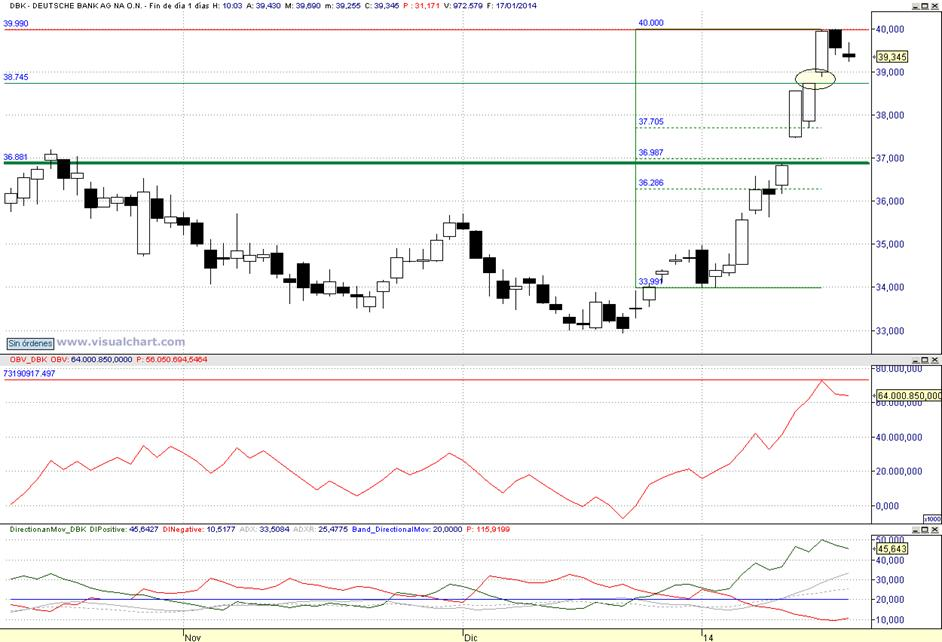942x642 pixels.
Task: Maximize the OBV_DBK indicator pane
Action: 925,360
